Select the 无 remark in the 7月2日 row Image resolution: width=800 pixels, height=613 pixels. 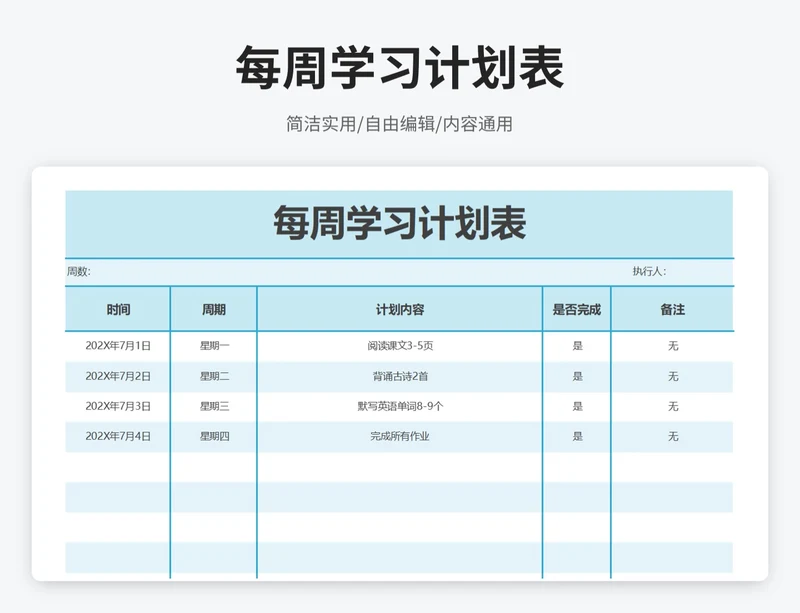point(673,377)
